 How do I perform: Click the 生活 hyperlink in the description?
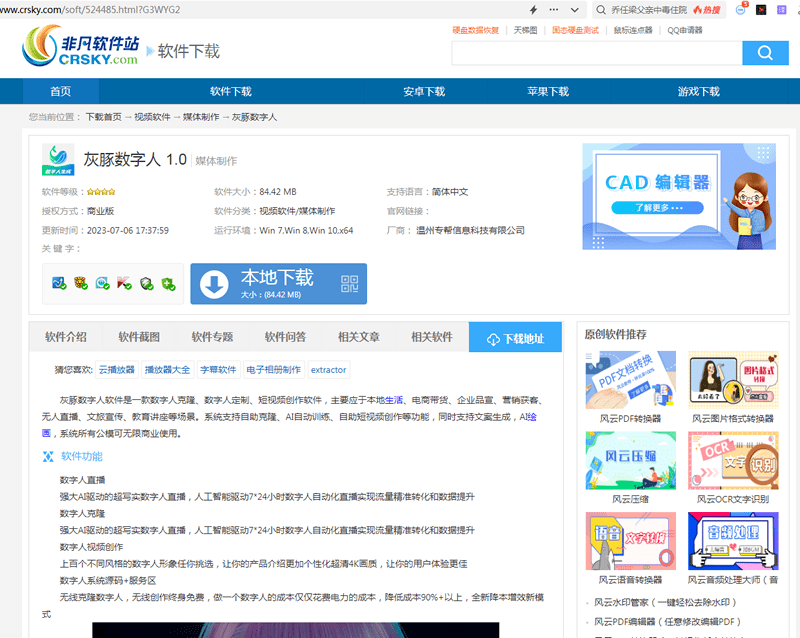(394, 400)
